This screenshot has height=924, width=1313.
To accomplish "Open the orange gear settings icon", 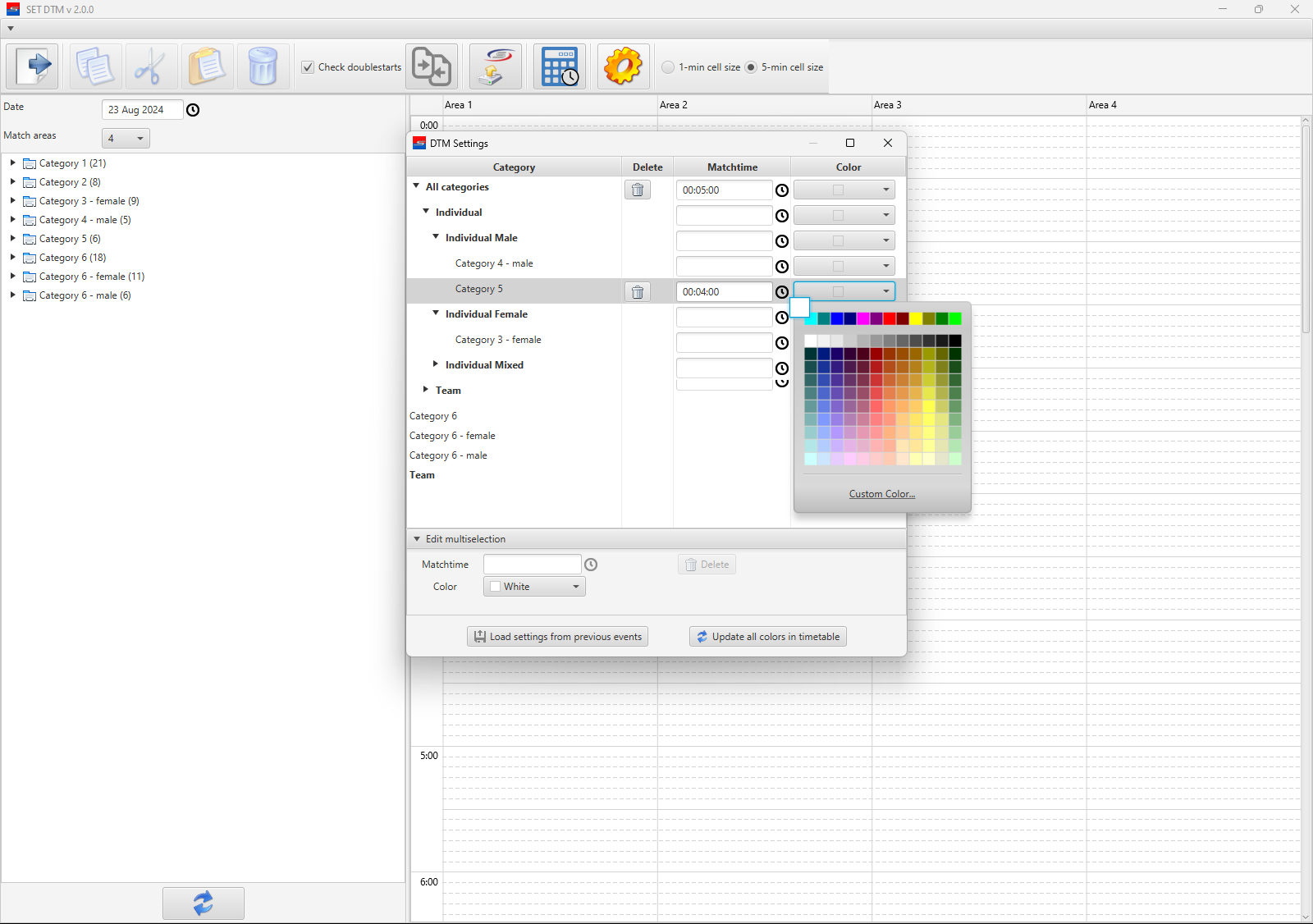I will [x=624, y=66].
